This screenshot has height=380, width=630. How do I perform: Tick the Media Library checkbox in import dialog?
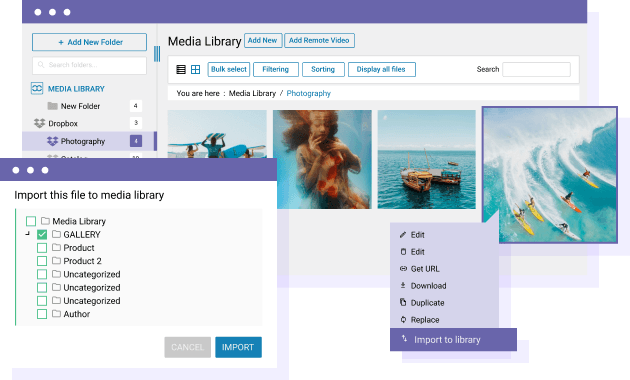point(31,221)
